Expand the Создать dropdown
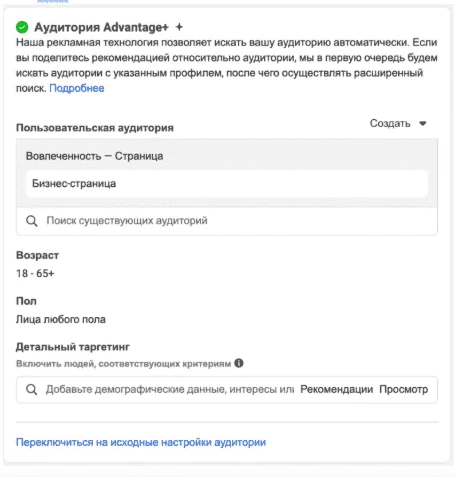455x477 pixels. [x=398, y=123]
